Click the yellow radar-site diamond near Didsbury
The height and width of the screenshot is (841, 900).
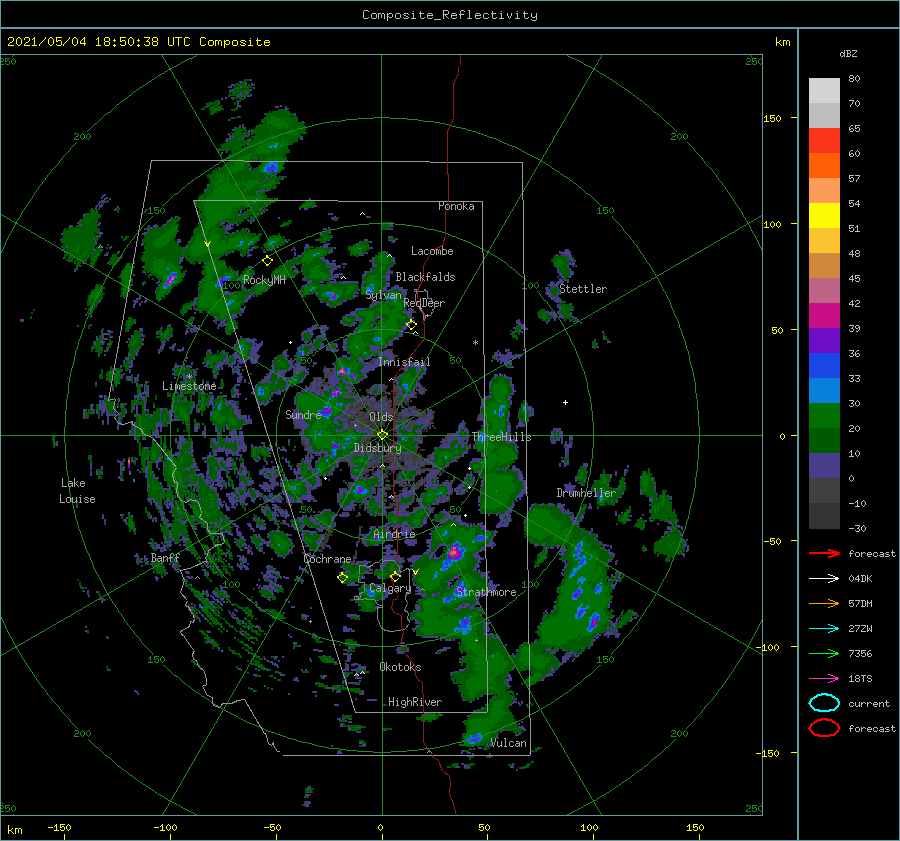tap(382, 435)
